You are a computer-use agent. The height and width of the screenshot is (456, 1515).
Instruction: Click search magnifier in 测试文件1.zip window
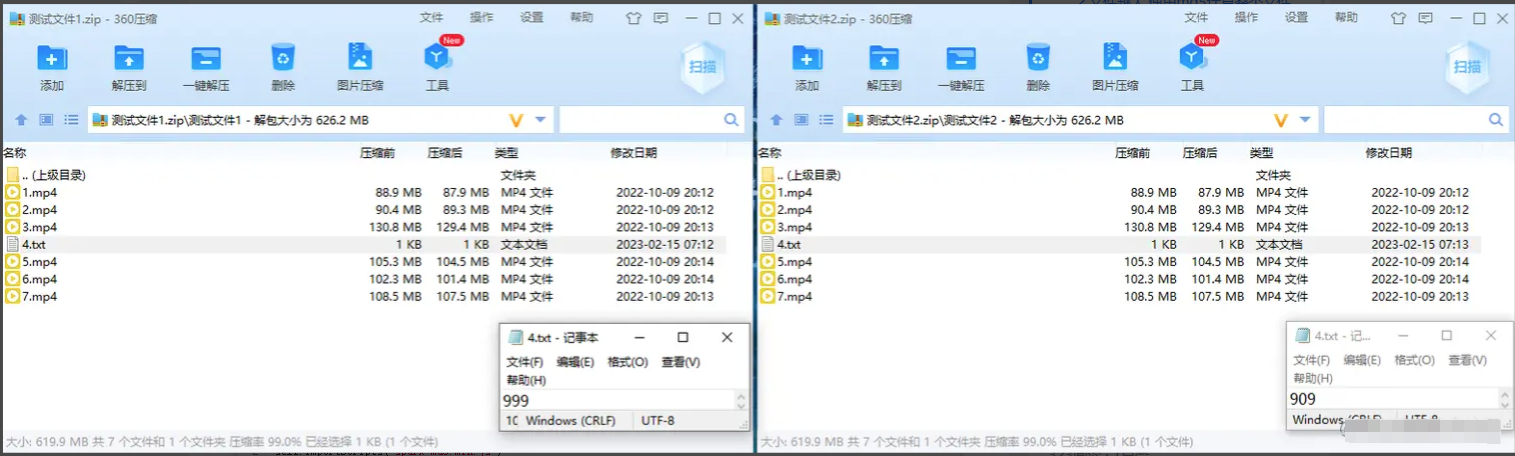coord(731,120)
